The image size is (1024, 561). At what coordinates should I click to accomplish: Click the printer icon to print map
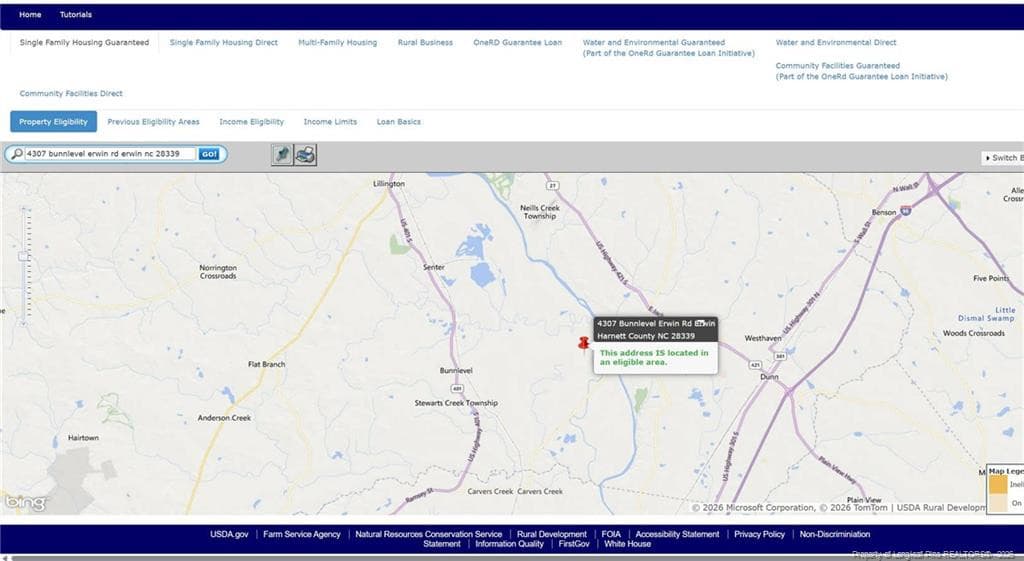[305, 155]
